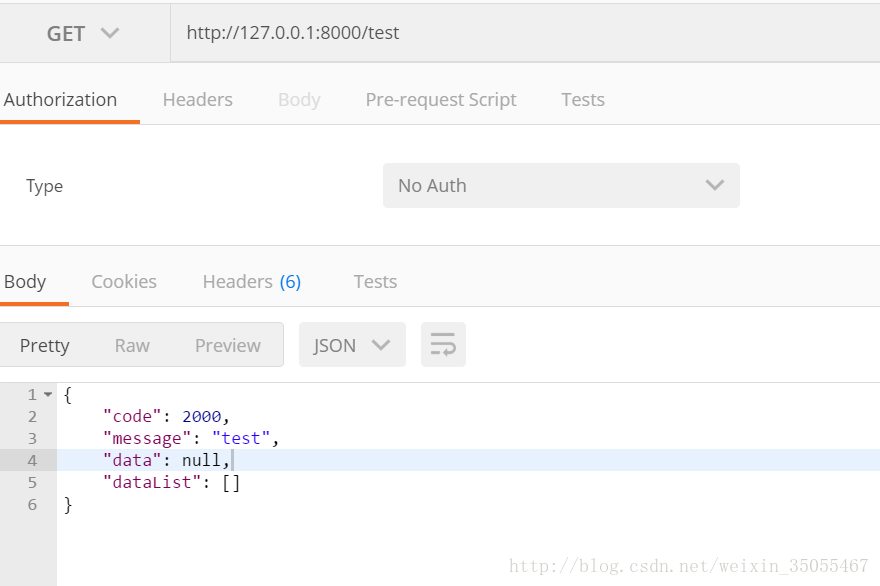Open the request Tests tab
Image resolution: width=880 pixels, height=586 pixels.
click(583, 100)
